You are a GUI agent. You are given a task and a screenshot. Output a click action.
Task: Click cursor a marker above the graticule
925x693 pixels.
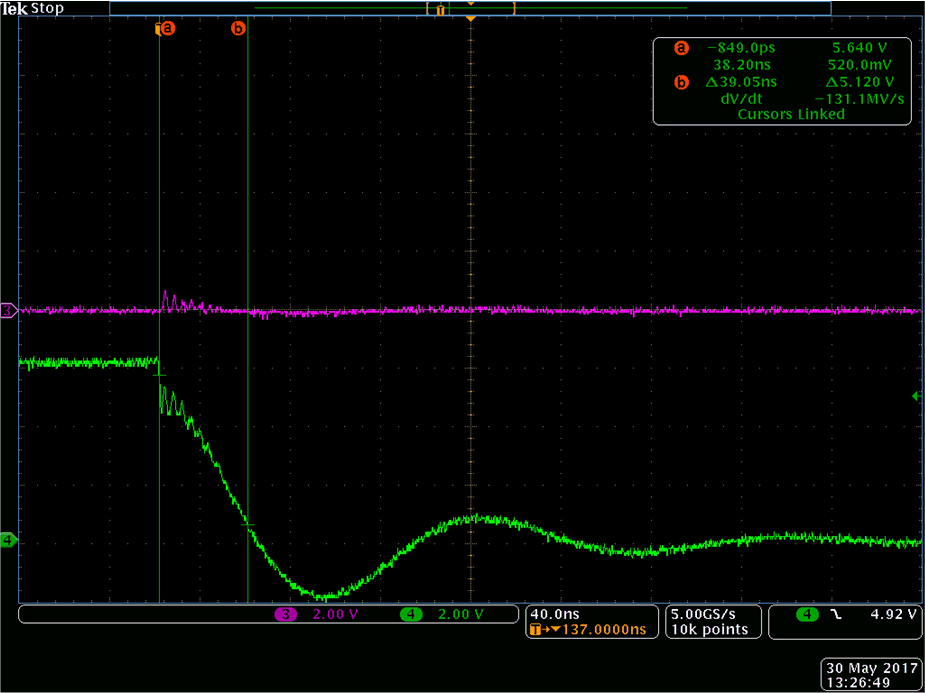(167, 29)
